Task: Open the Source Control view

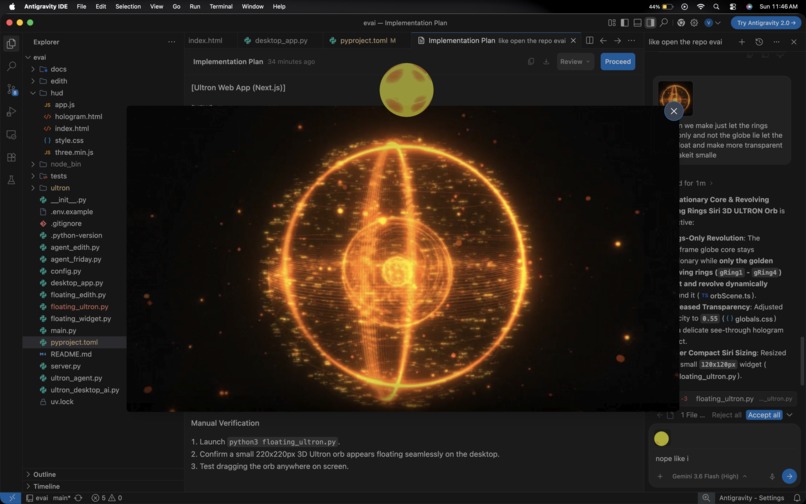Action: (11, 89)
